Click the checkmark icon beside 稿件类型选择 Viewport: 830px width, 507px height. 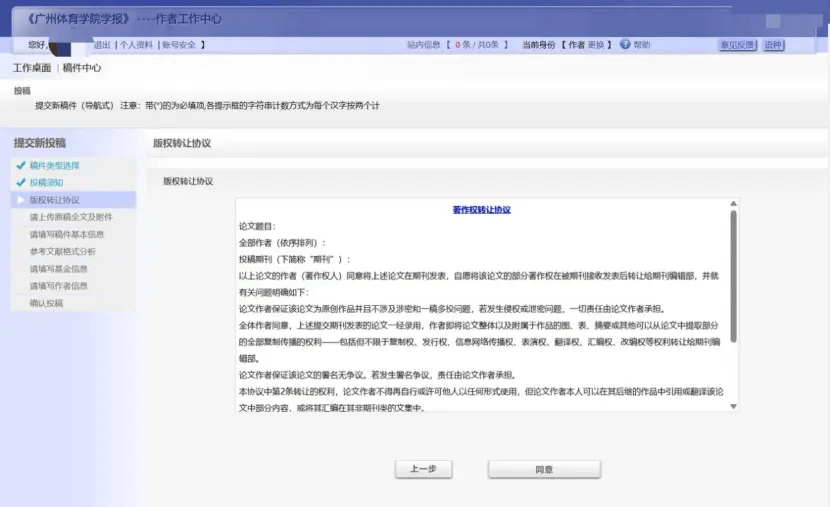20,165
